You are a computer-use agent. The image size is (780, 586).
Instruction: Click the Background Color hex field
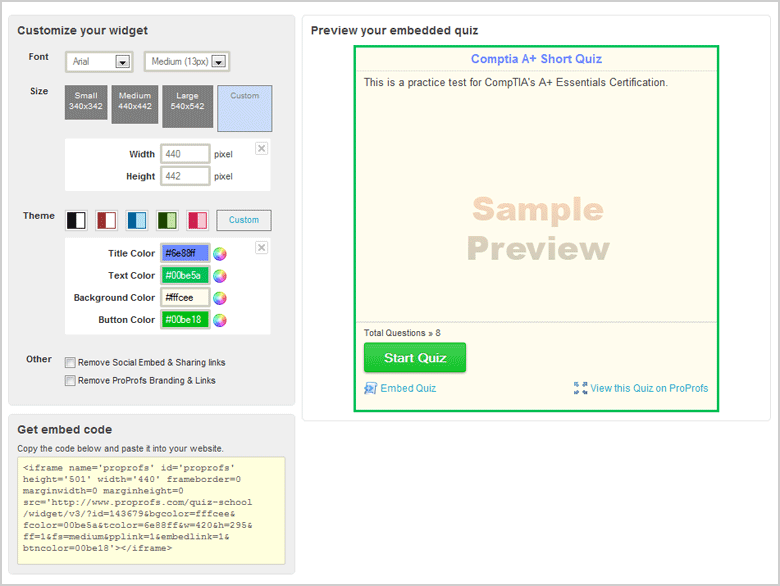coord(185,297)
